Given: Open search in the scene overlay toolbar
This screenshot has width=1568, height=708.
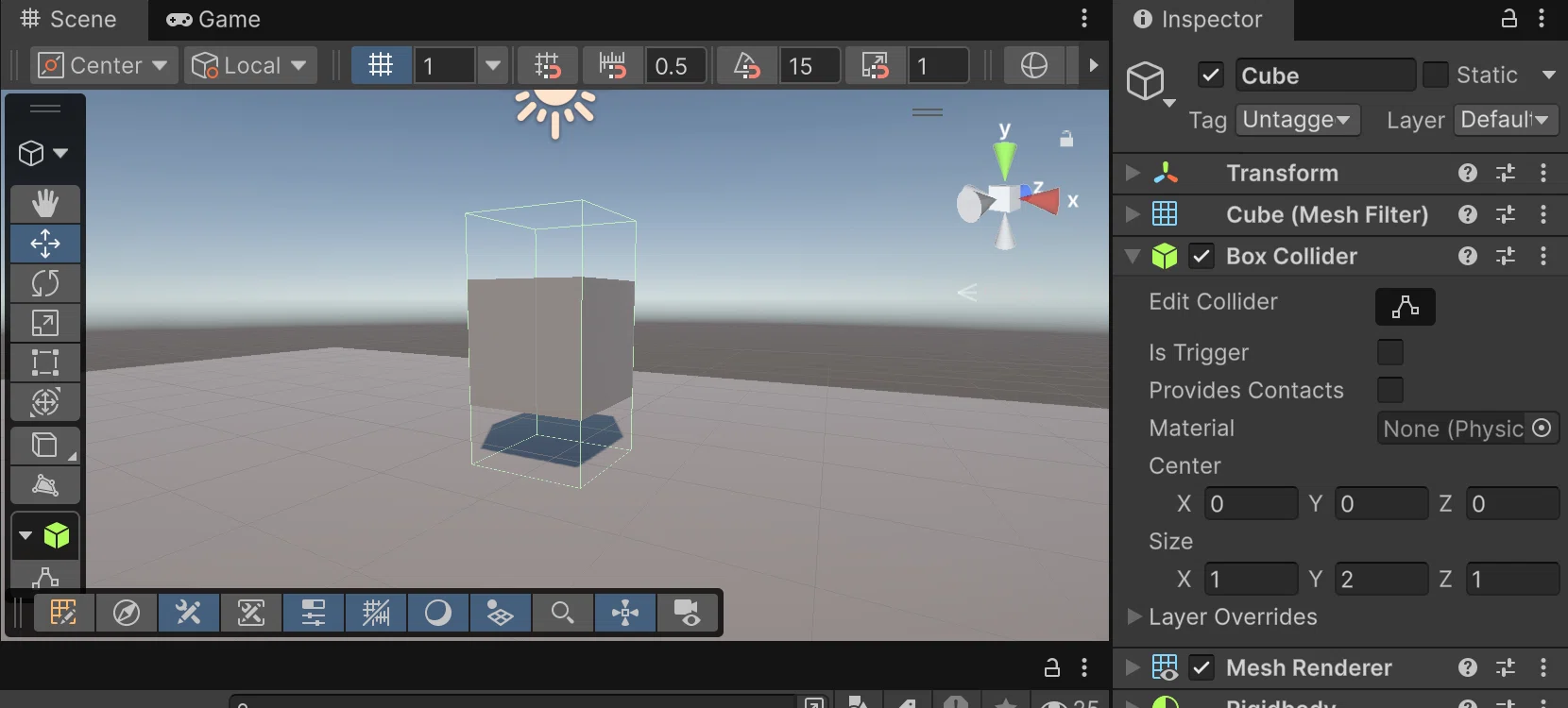Looking at the screenshot, I should (562, 614).
